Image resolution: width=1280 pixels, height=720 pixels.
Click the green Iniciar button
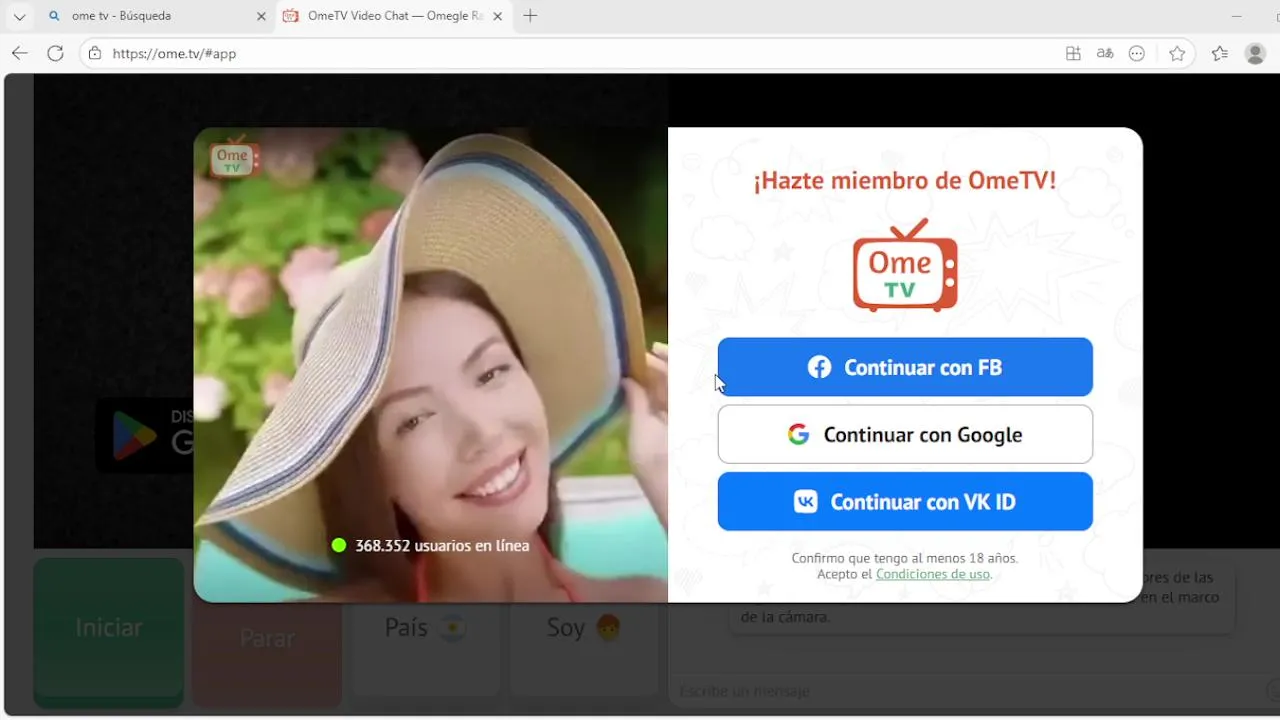point(109,632)
